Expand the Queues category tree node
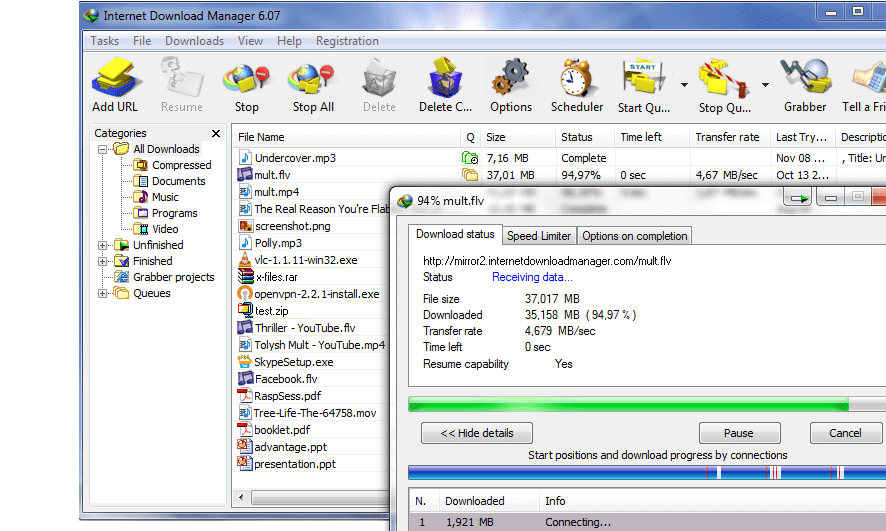This screenshot has width=886, height=531. pyautogui.click(x=103, y=293)
